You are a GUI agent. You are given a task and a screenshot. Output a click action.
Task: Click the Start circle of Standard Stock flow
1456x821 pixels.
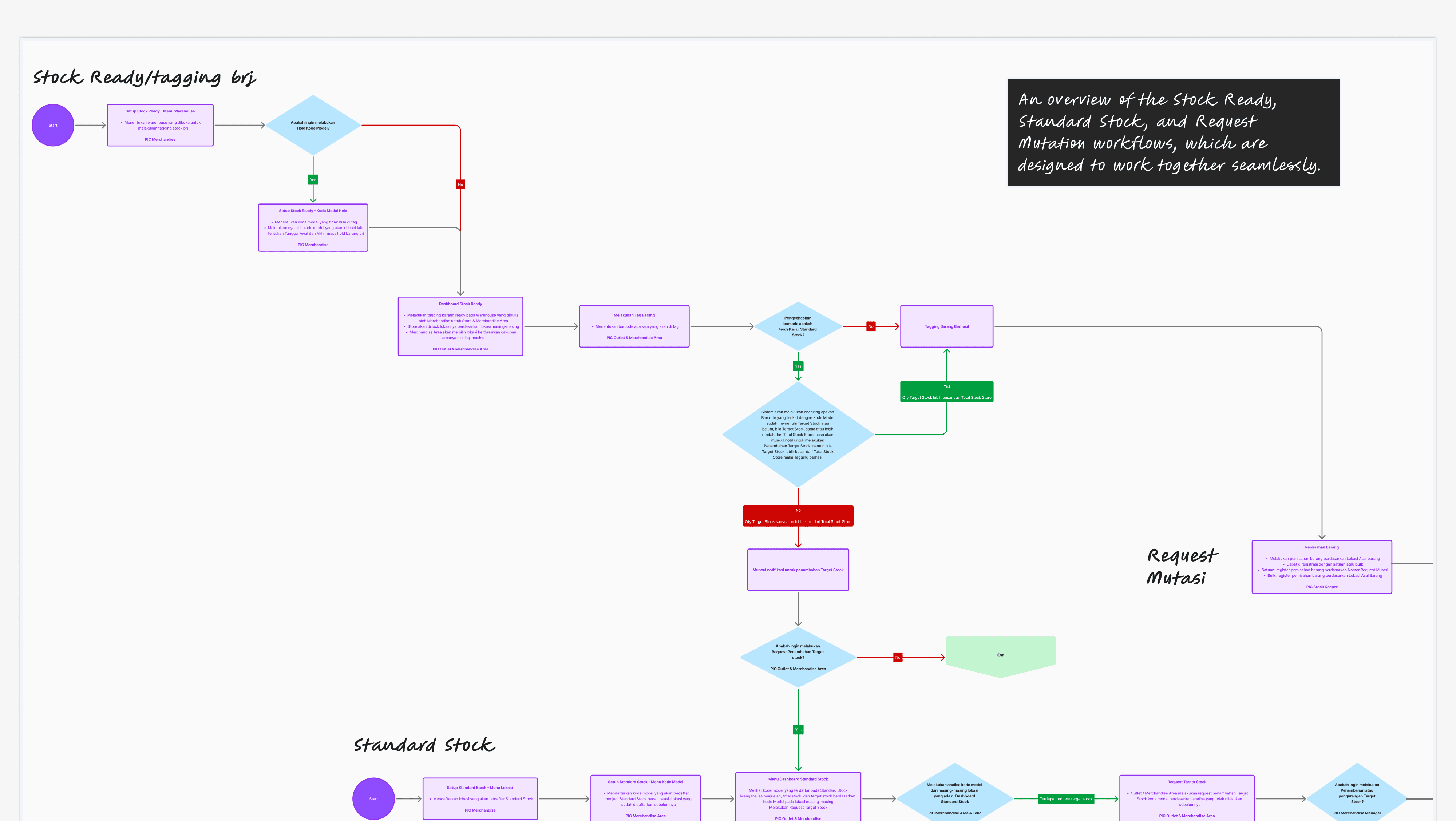coord(373,798)
